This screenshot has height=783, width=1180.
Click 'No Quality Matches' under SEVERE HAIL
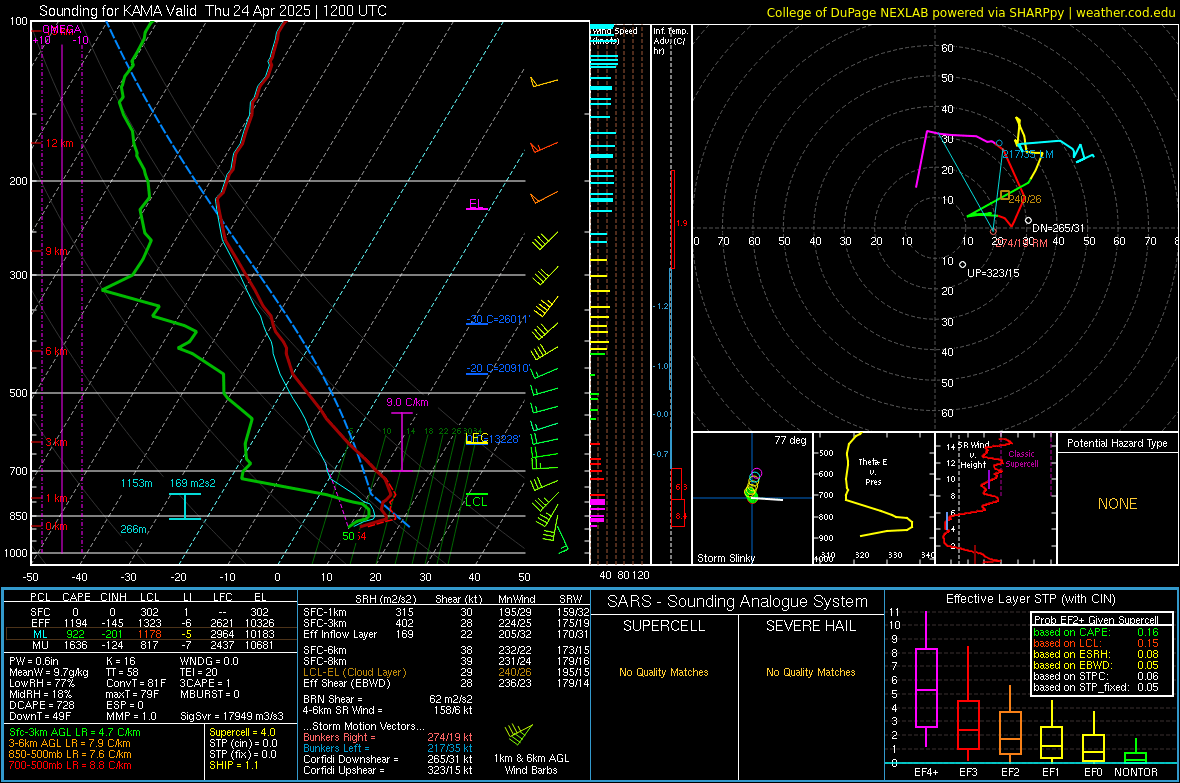point(810,672)
